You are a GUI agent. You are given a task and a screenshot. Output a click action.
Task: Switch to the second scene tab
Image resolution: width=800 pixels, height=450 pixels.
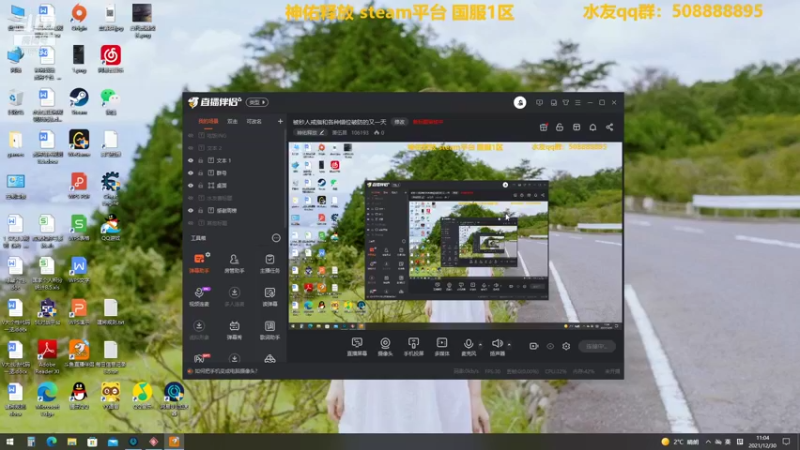coord(233,121)
